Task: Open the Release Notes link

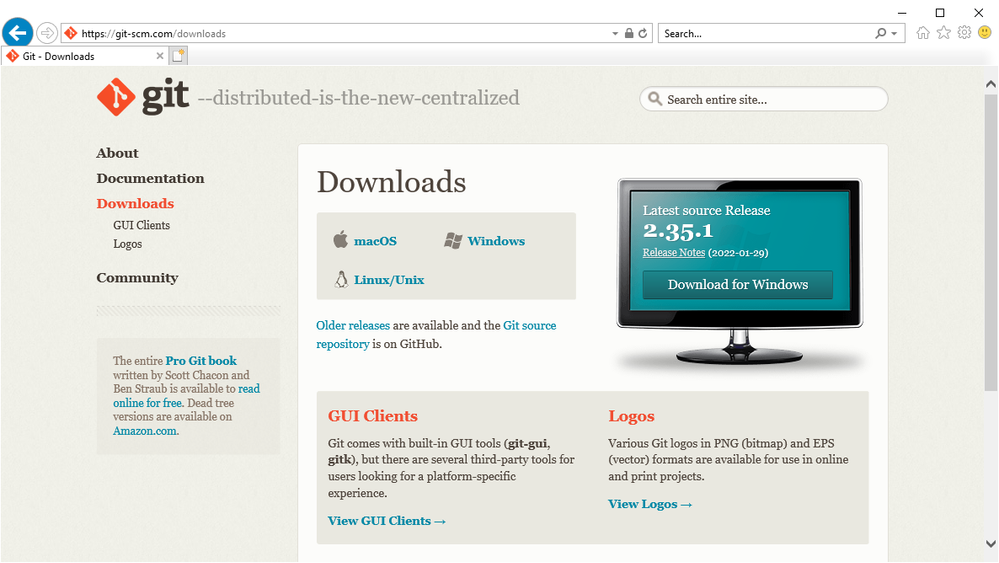Action: point(673,252)
